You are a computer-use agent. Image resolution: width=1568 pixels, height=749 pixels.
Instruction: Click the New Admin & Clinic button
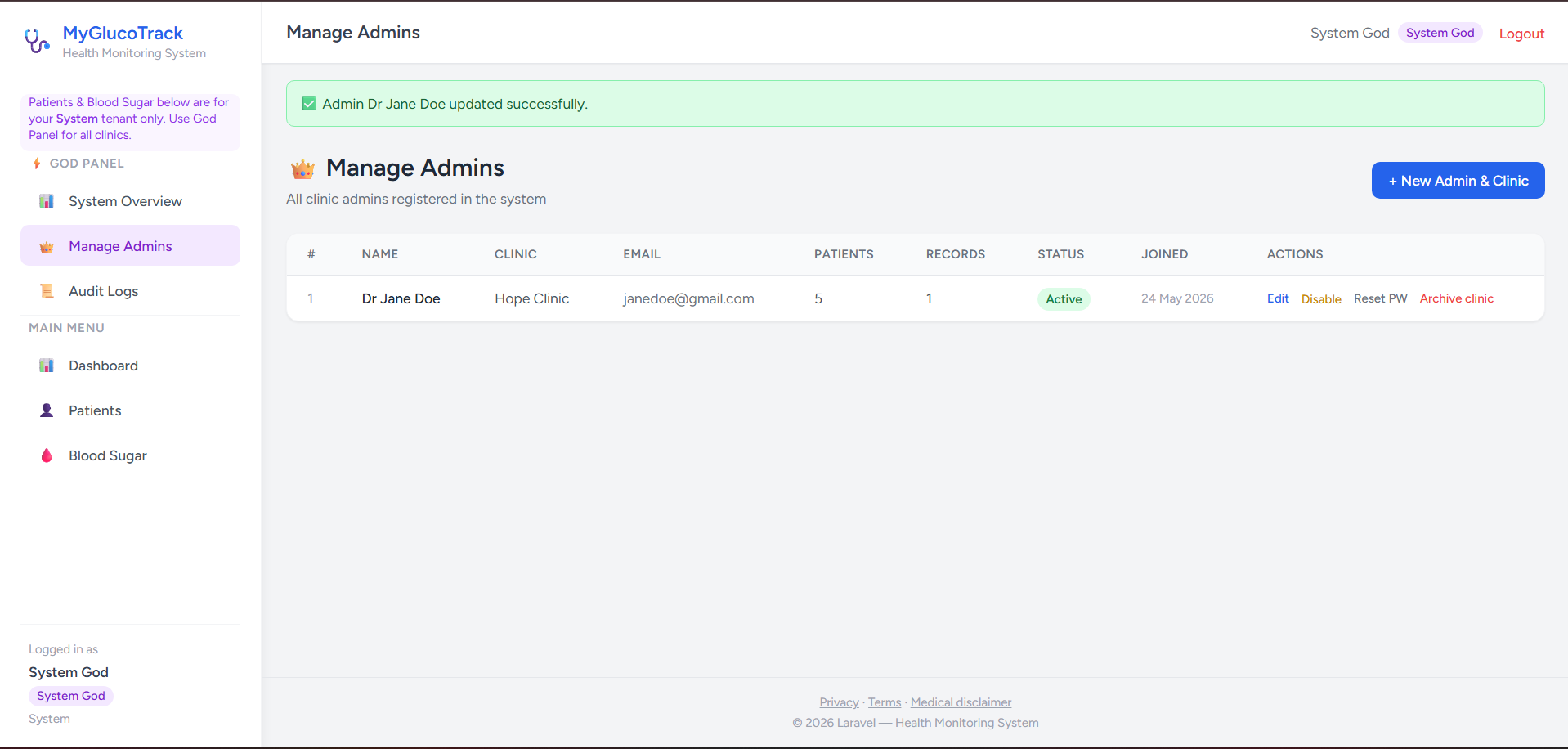(1458, 181)
